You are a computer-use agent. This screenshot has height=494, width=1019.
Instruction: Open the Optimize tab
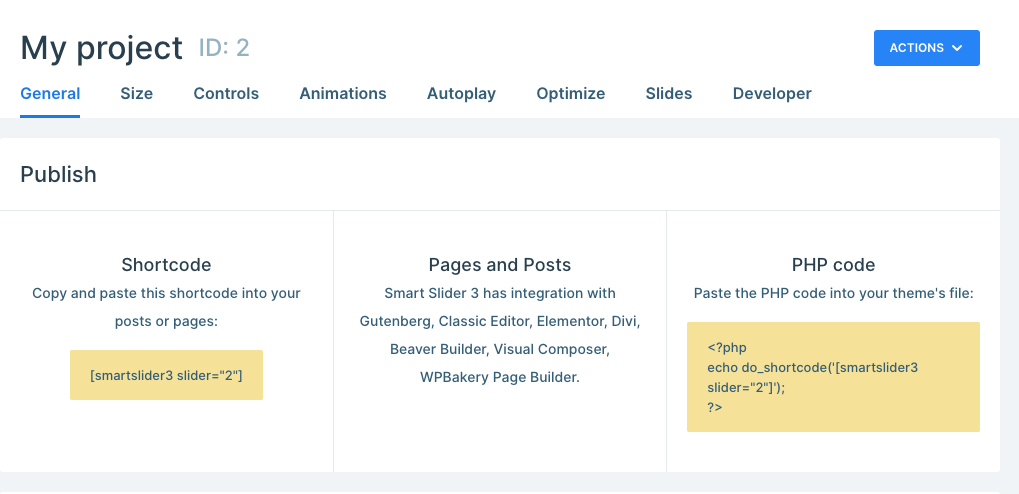point(571,94)
